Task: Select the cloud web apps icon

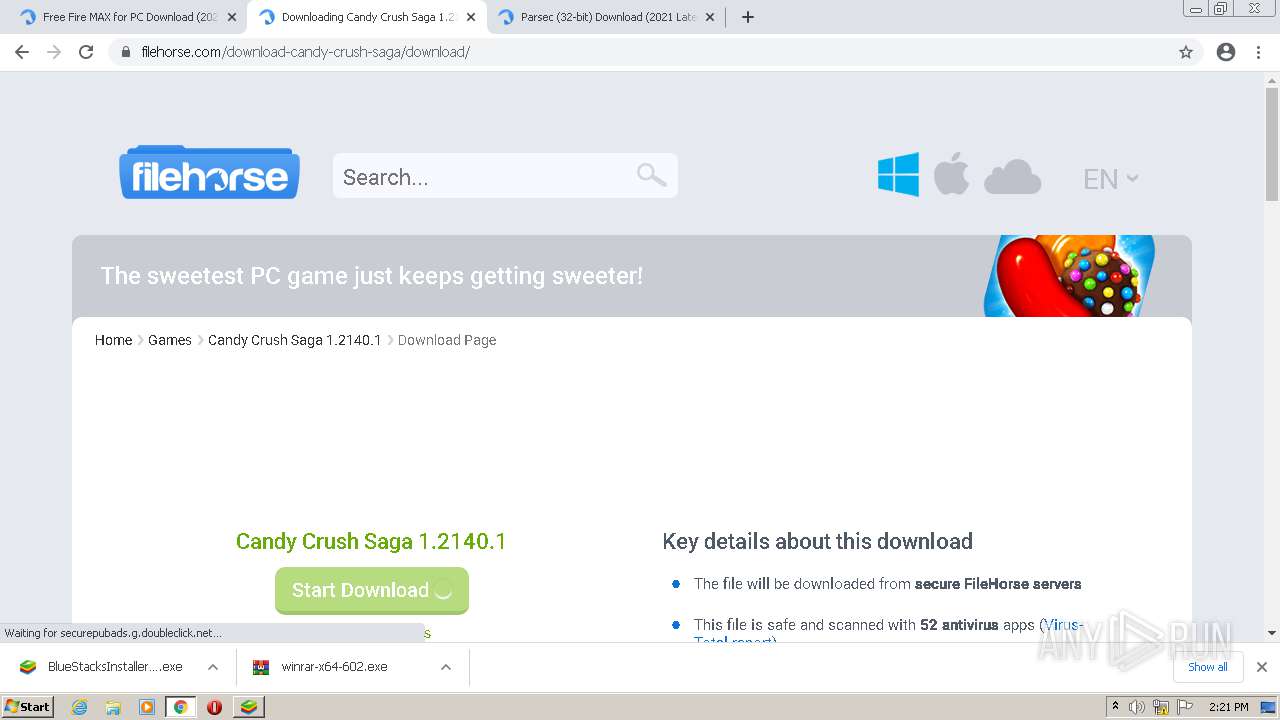Action: 1012,177
